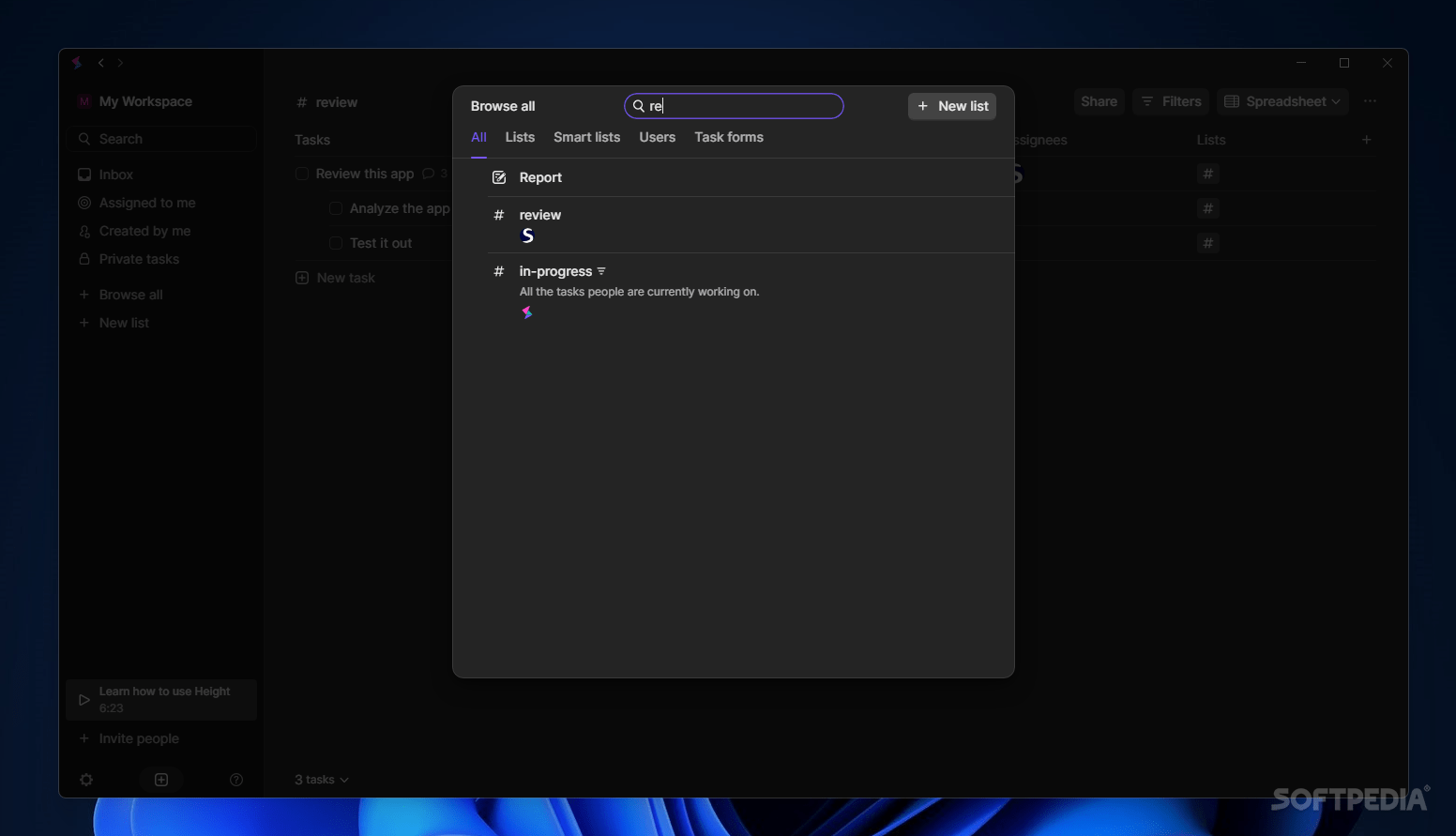Open Private tasks in the sidebar

(129, 259)
